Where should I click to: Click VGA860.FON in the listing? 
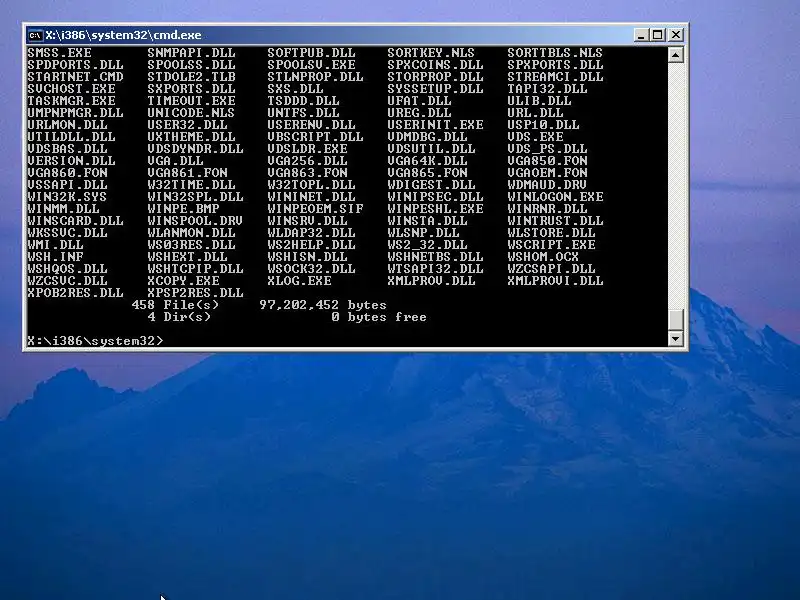tap(67, 173)
